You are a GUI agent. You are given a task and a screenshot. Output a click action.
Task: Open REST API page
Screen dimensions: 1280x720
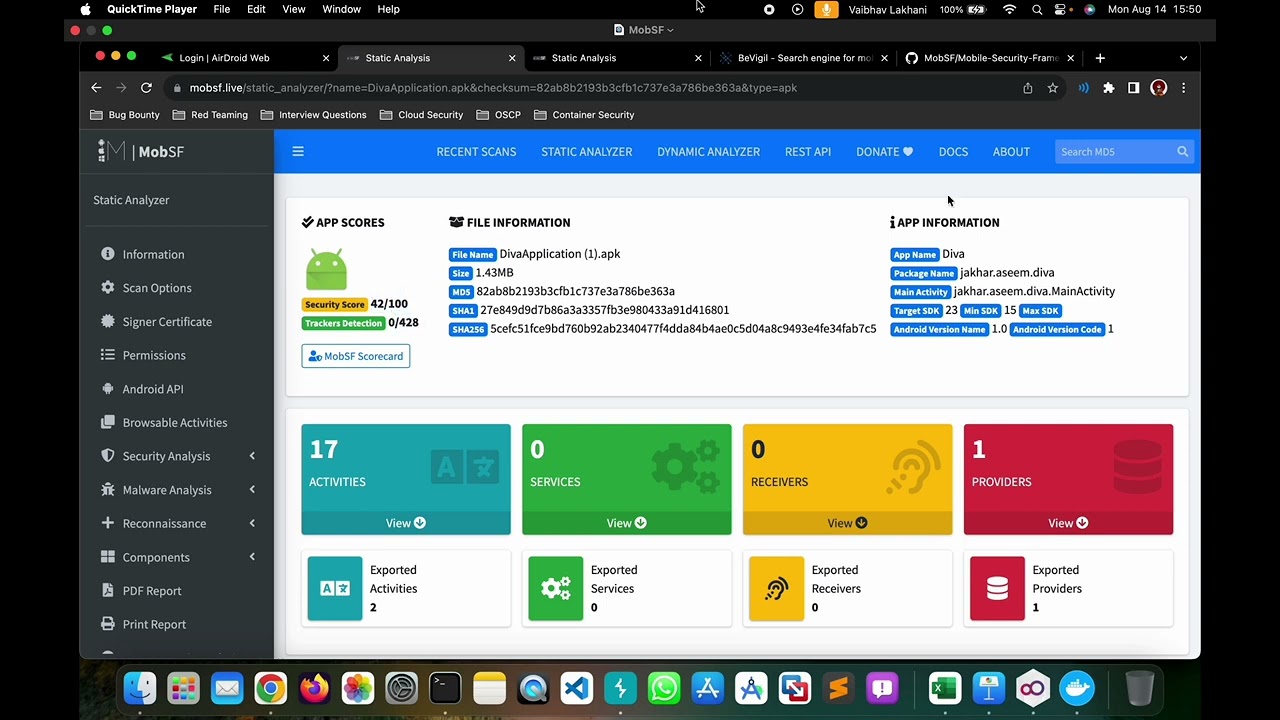808,152
